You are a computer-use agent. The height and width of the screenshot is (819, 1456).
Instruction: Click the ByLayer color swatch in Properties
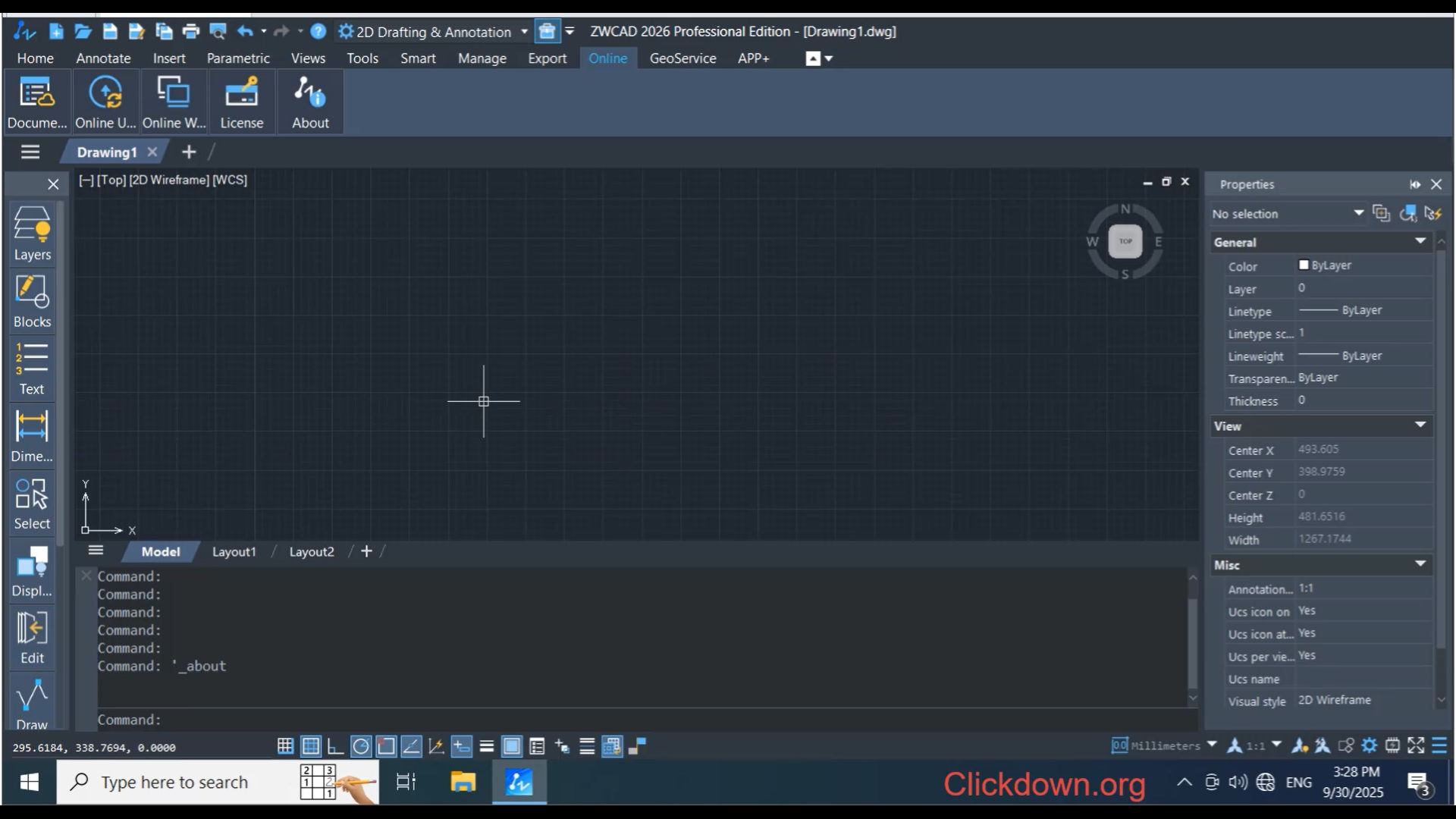(x=1305, y=265)
